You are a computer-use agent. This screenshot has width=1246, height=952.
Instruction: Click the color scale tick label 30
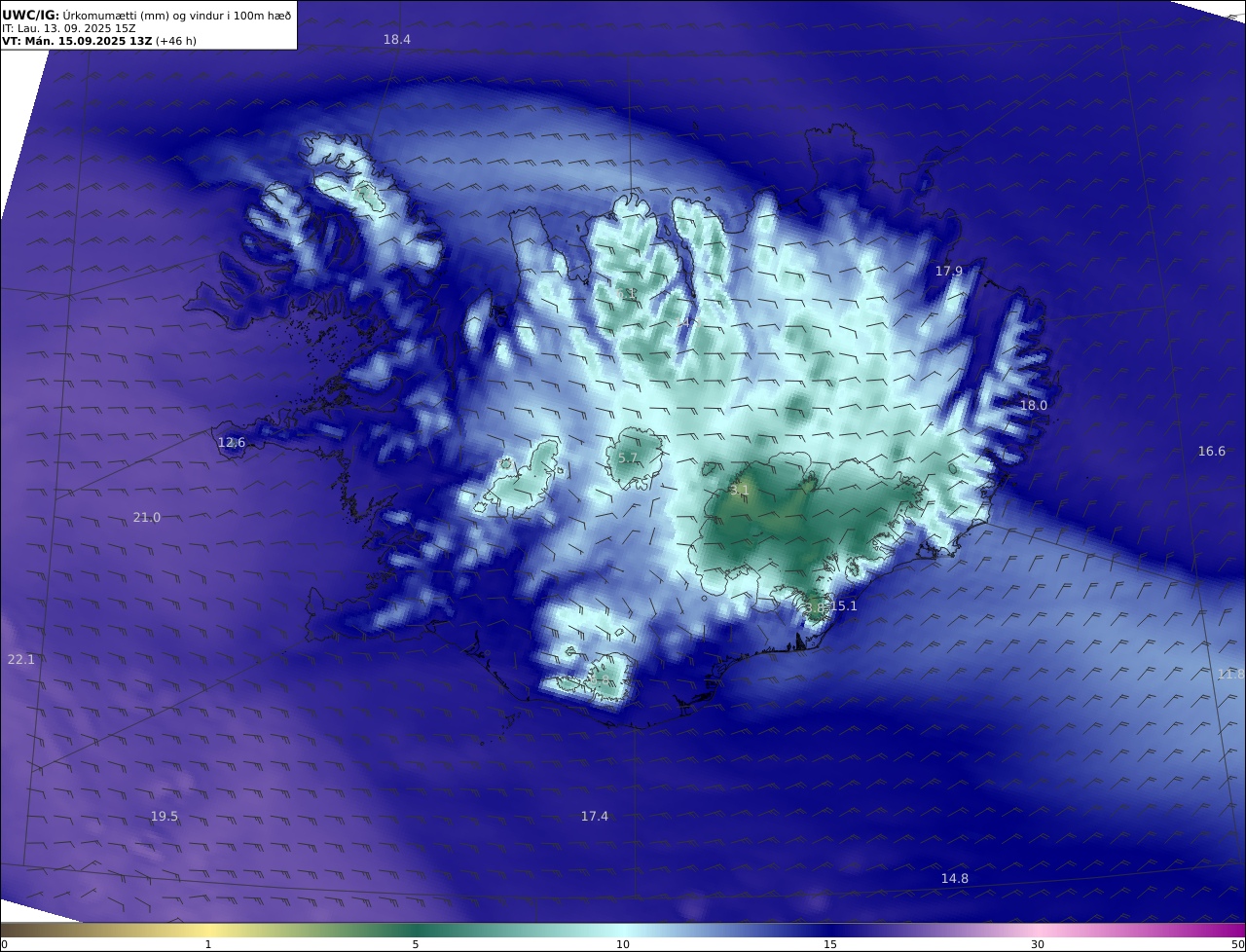pos(1038,944)
